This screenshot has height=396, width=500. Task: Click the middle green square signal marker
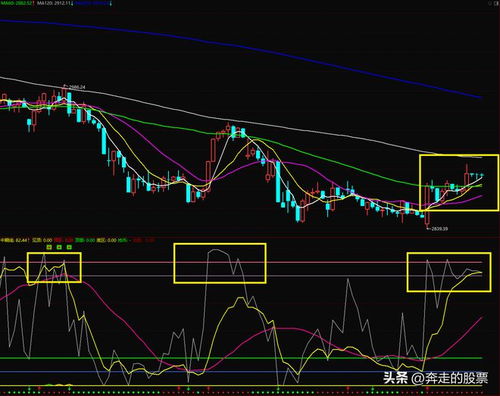[59, 247]
